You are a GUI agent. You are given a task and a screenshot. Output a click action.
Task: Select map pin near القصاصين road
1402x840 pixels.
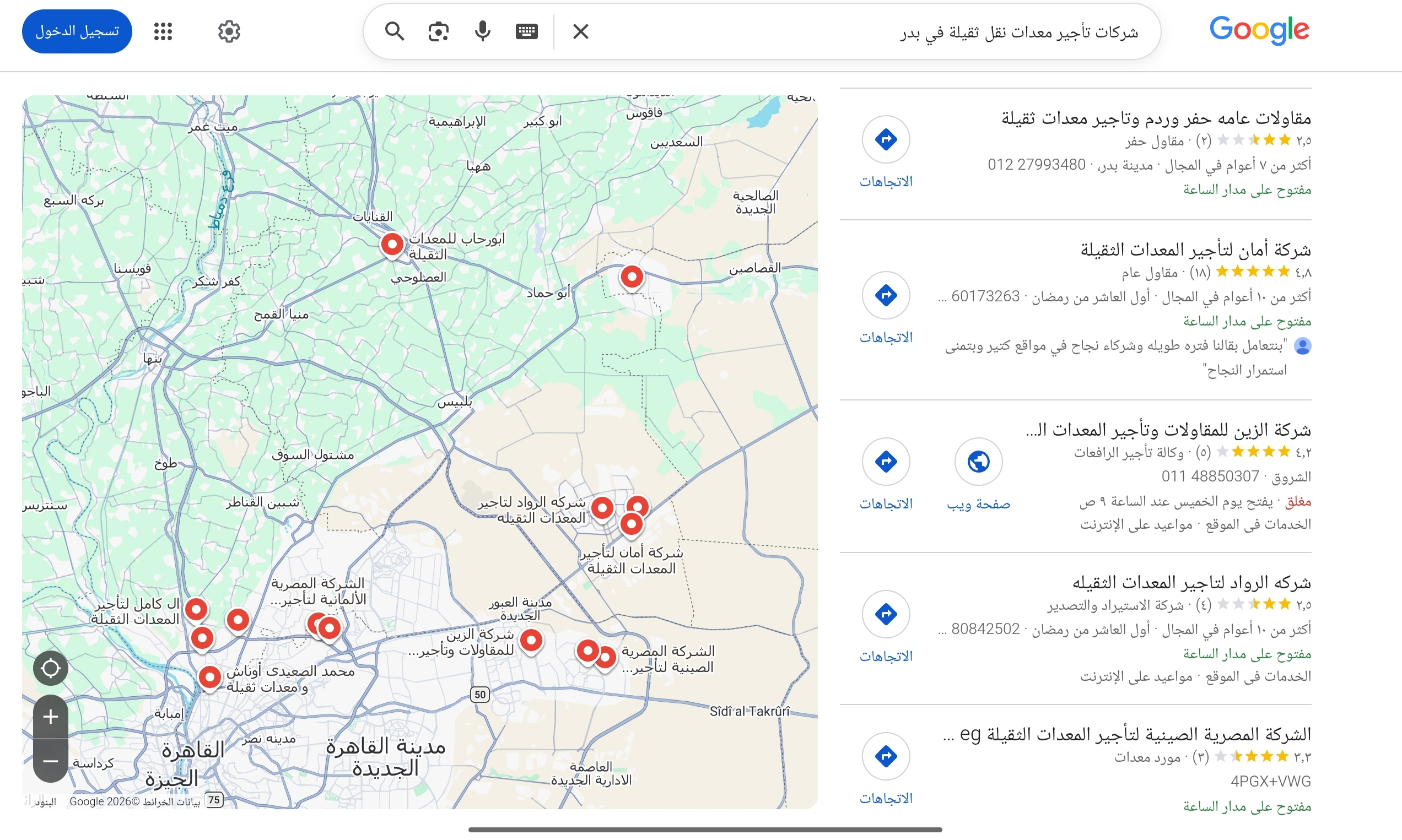(x=632, y=278)
